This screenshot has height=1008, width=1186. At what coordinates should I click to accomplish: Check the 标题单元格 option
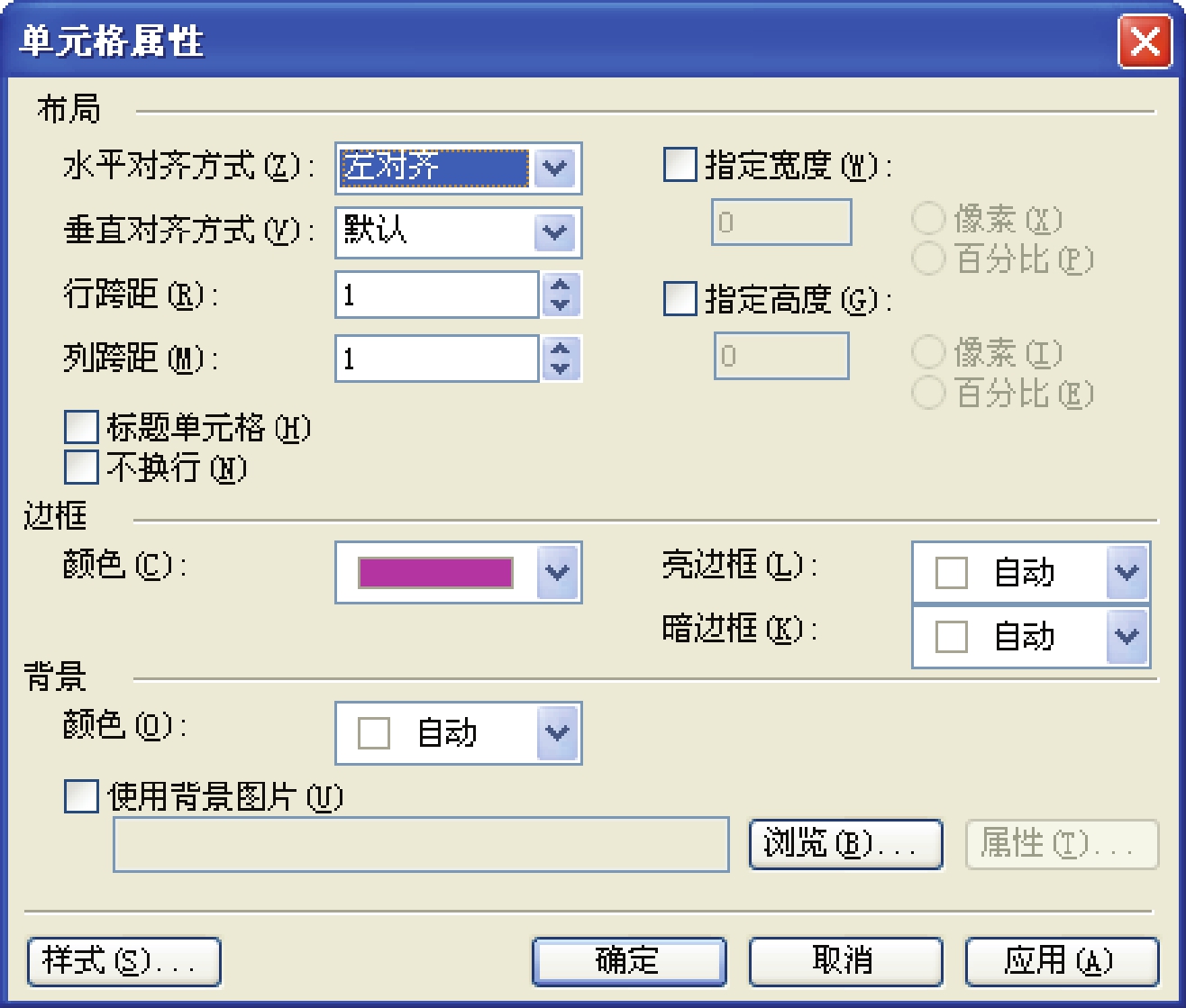coord(81,427)
